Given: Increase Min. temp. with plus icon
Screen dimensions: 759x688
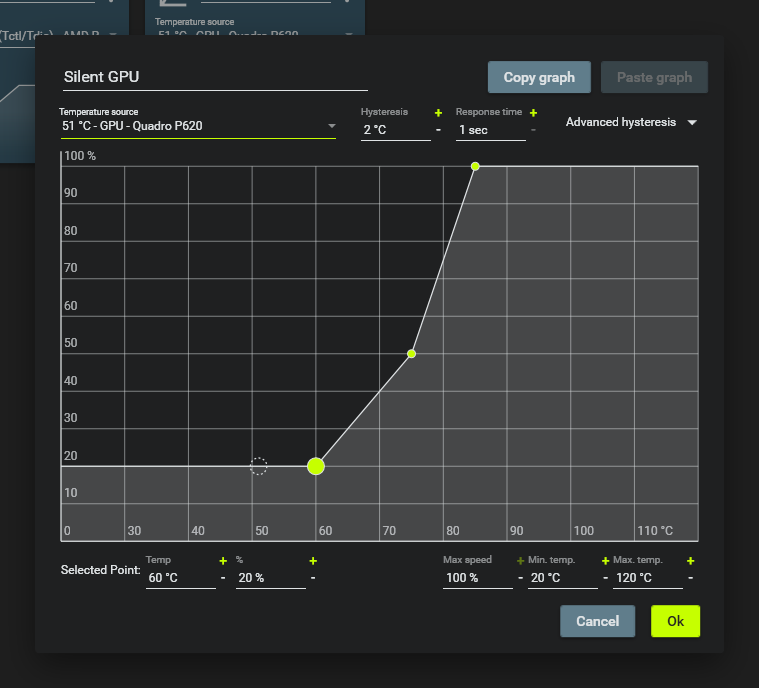Looking at the screenshot, I should [x=605, y=561].
